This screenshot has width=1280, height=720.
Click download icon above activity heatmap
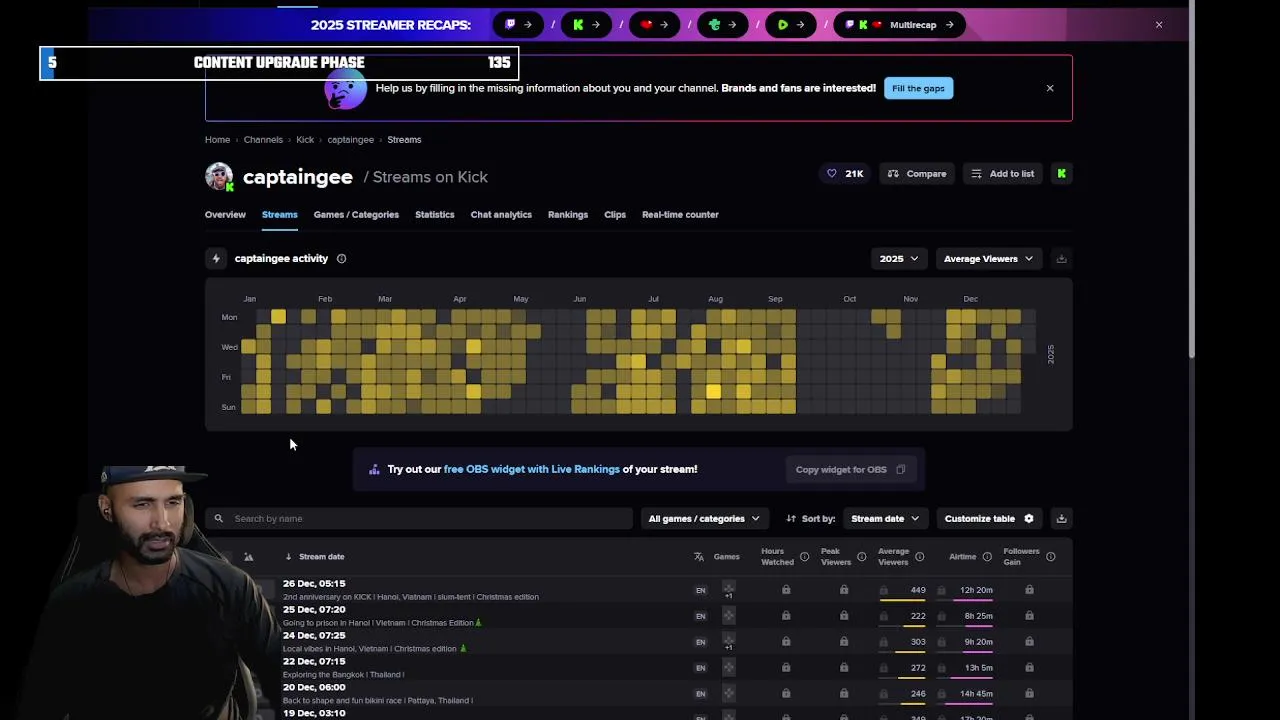pyautogui.click(x=1061, y=259)
